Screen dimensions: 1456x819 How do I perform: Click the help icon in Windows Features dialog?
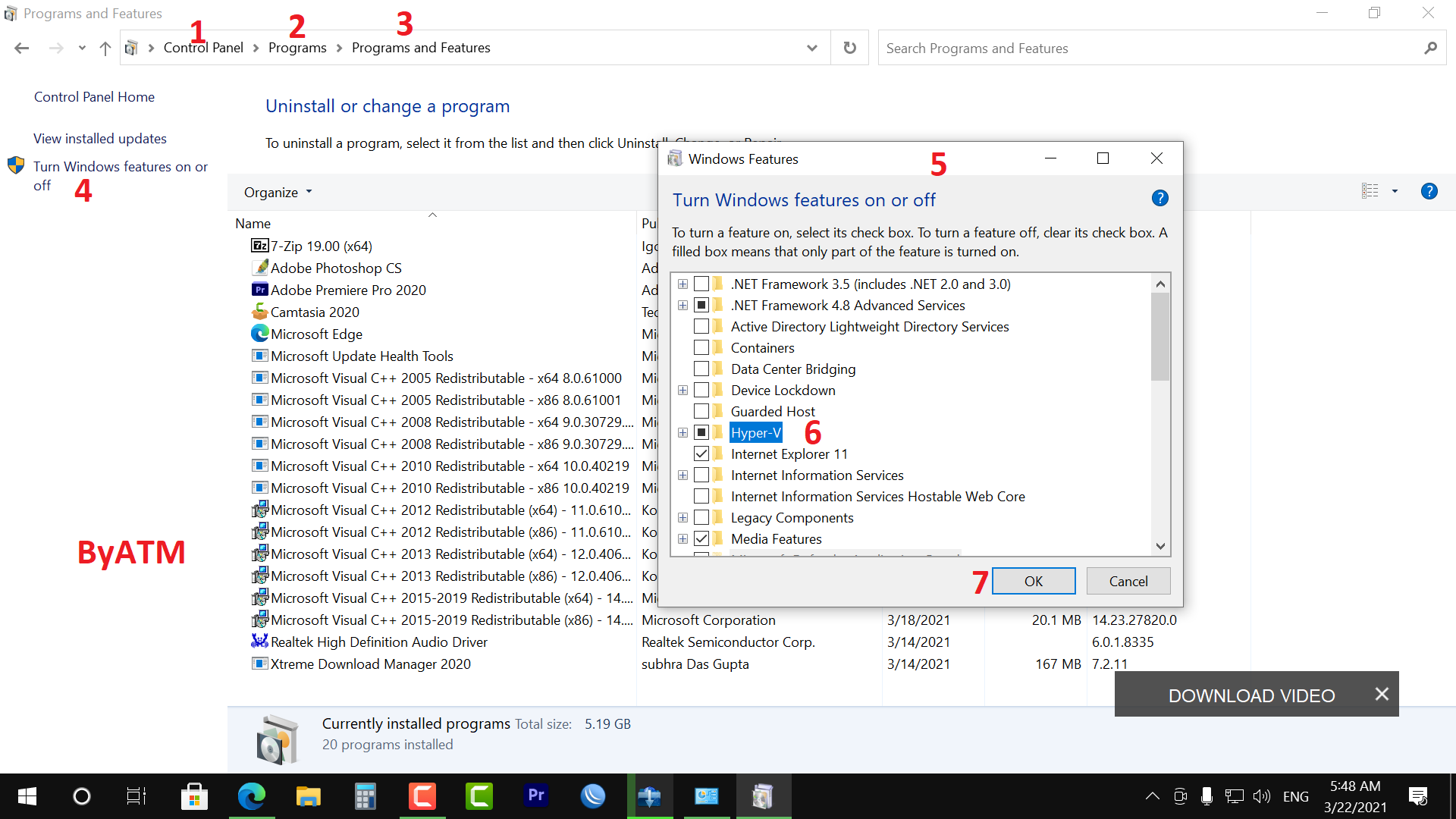(x=1159, y=199)
